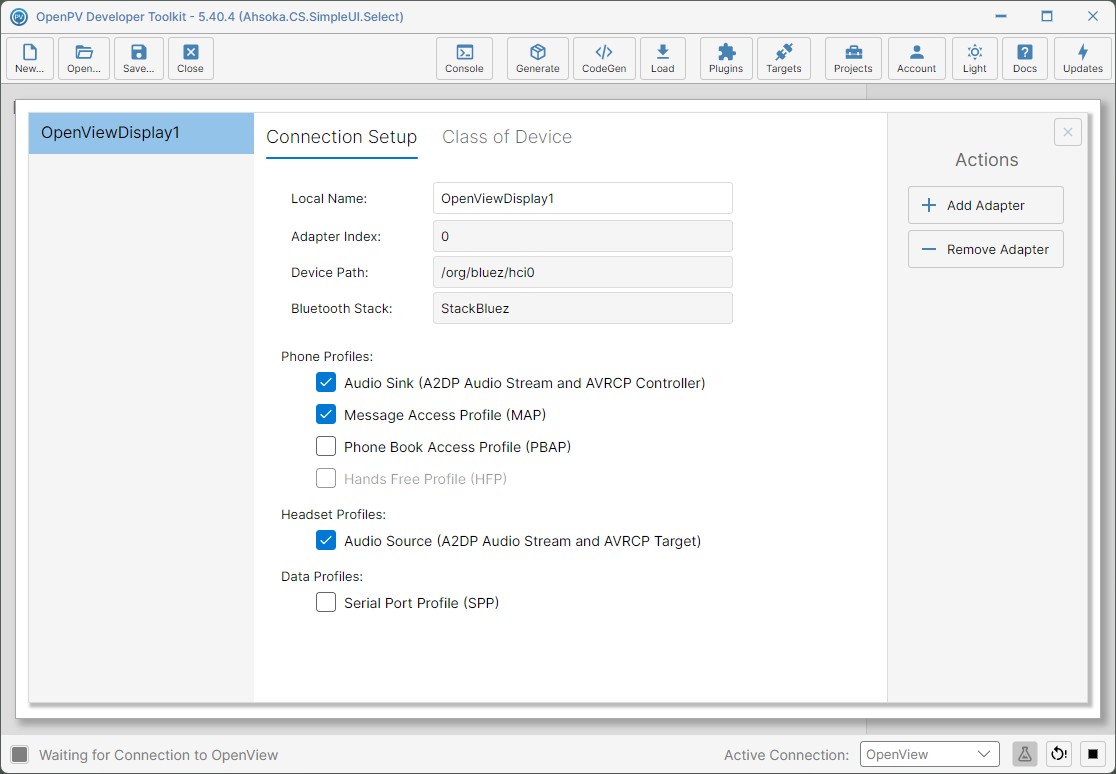Switch to Connection Setup tab
Screen dimensions: 1116x774
pos(342,137)
